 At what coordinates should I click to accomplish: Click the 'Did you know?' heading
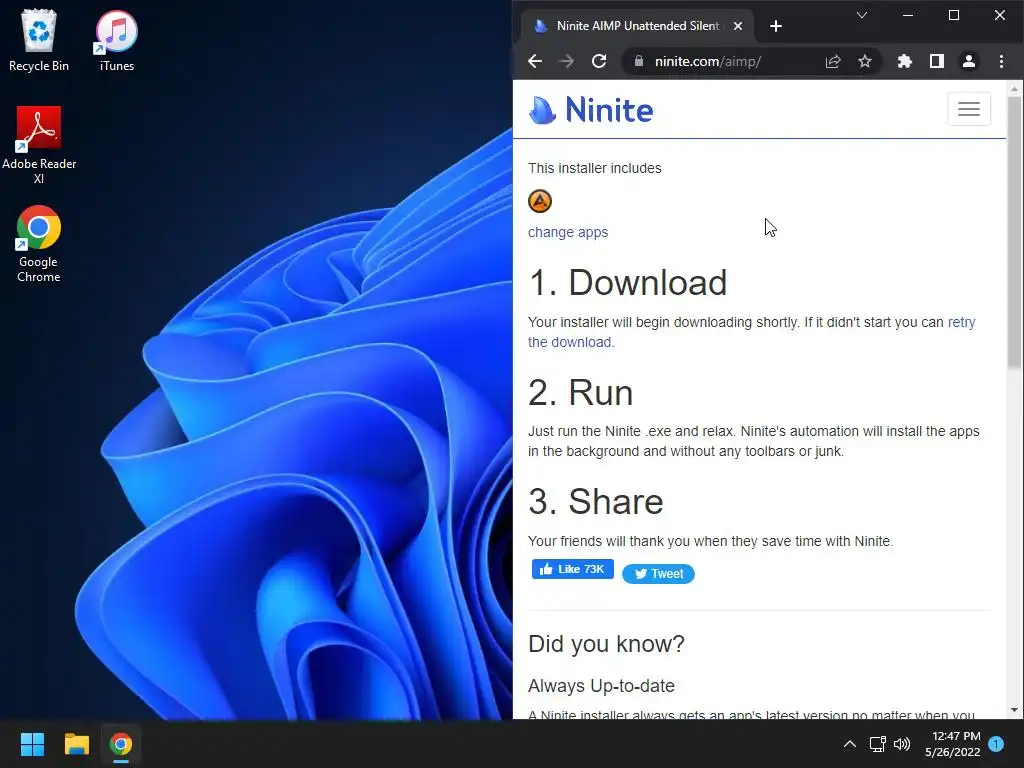tap(606, 644)
